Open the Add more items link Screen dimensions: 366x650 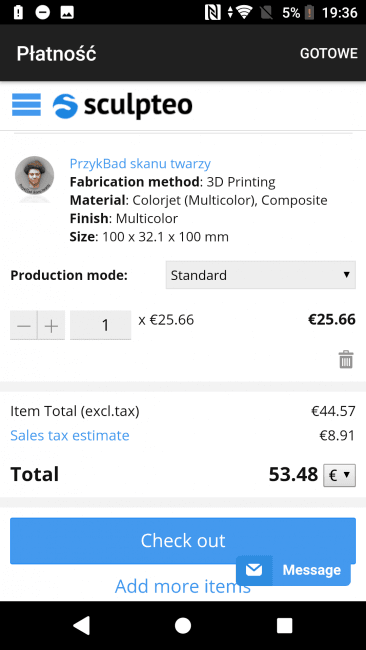[182, 586]
